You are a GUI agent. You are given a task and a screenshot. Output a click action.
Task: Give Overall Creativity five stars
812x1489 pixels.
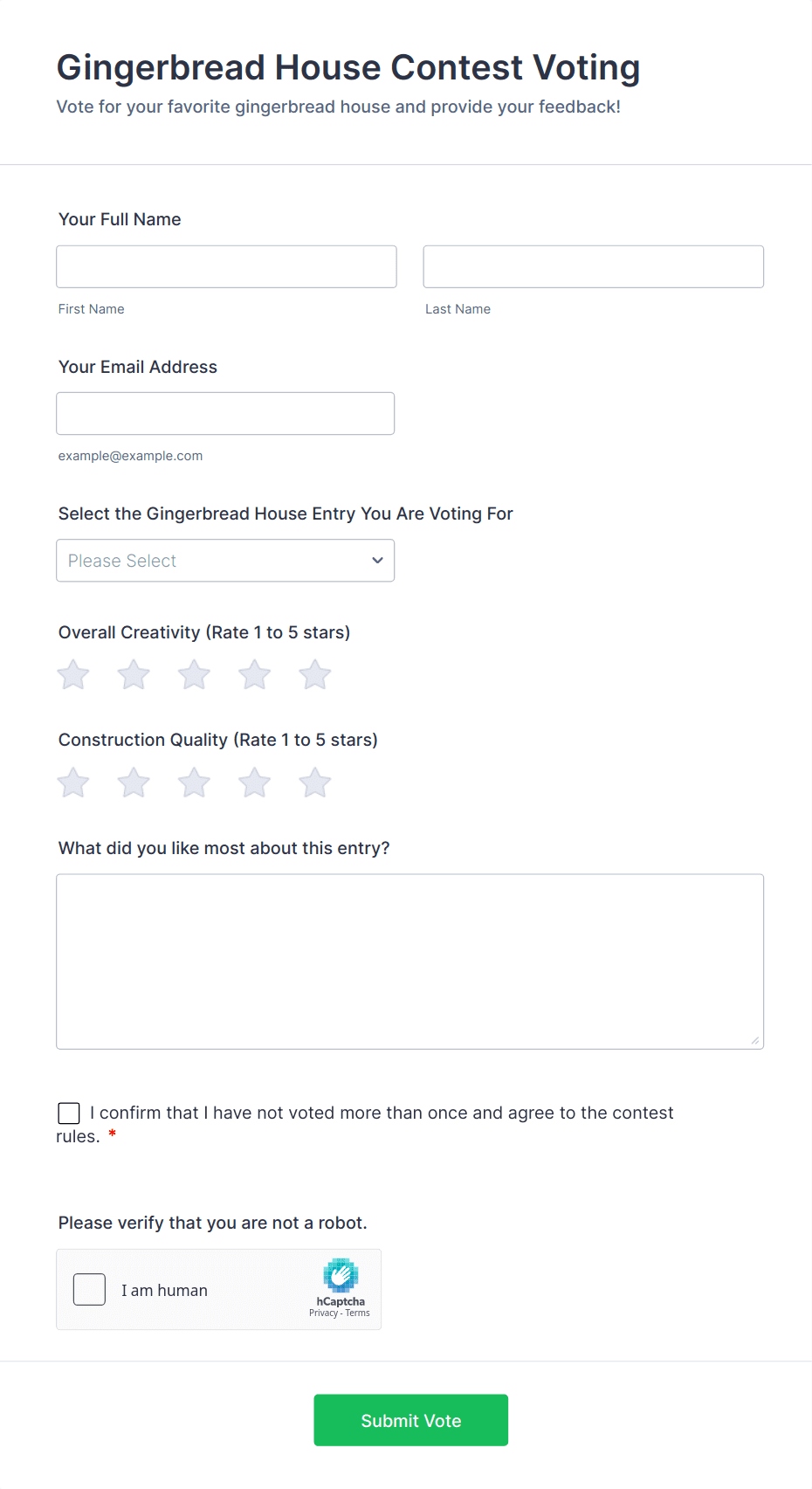314,675
